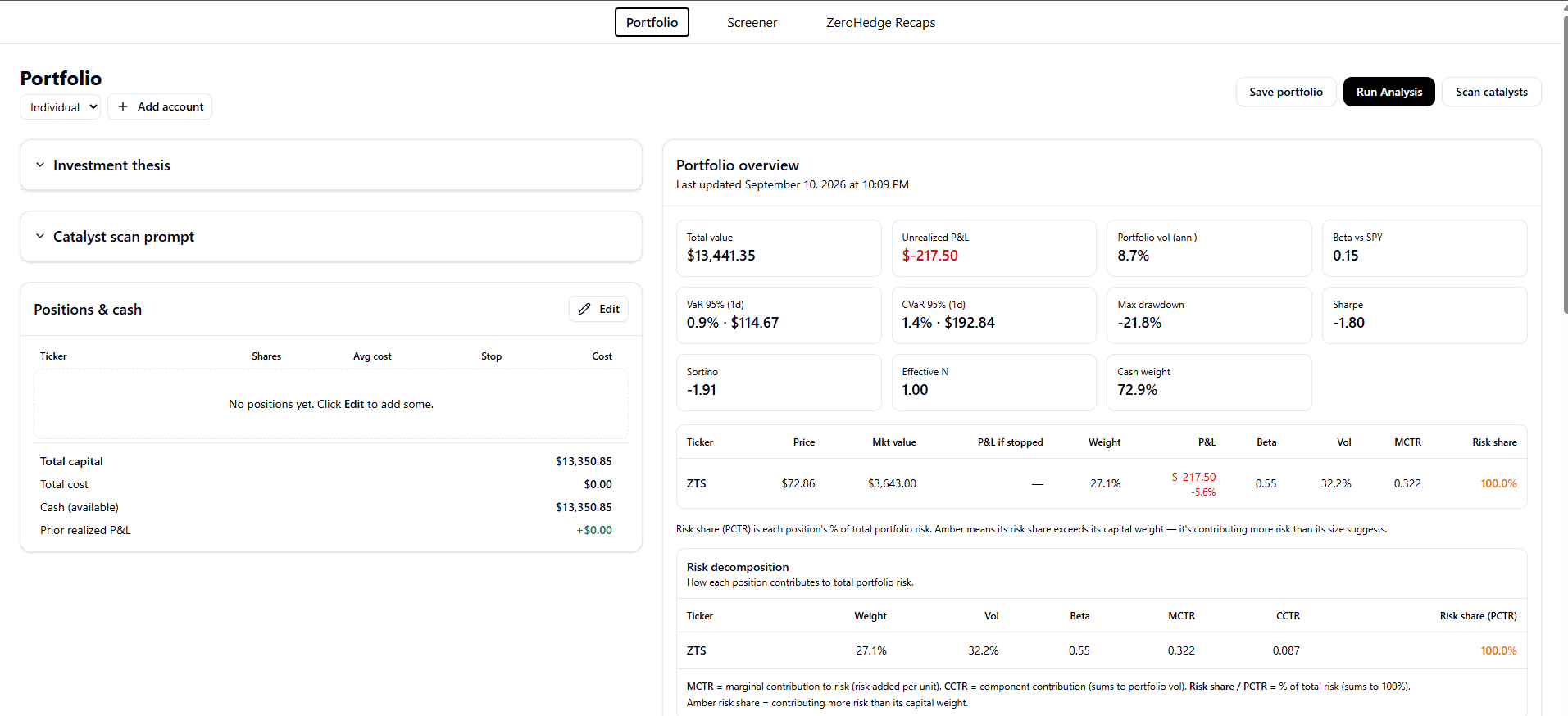Click the Scan catalysts button

coord(1492,92)
